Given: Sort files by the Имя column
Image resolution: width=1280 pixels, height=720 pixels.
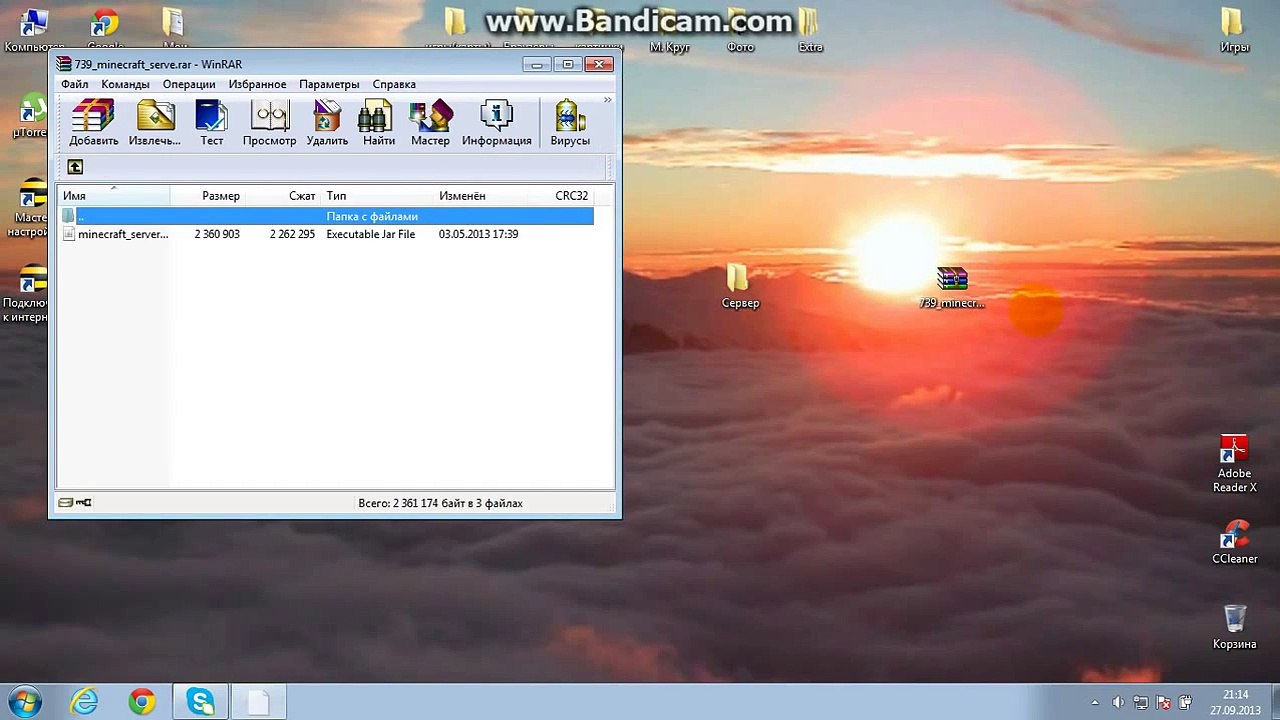Looking at the screenshot, I should (114, 196).
